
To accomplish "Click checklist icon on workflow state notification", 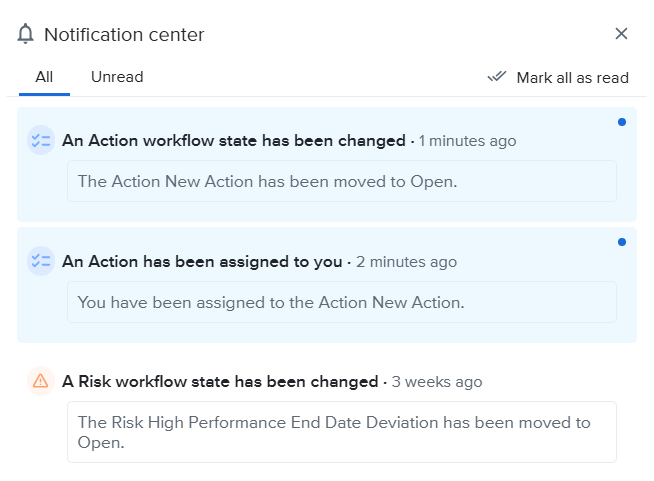I will tap(41, 141).
